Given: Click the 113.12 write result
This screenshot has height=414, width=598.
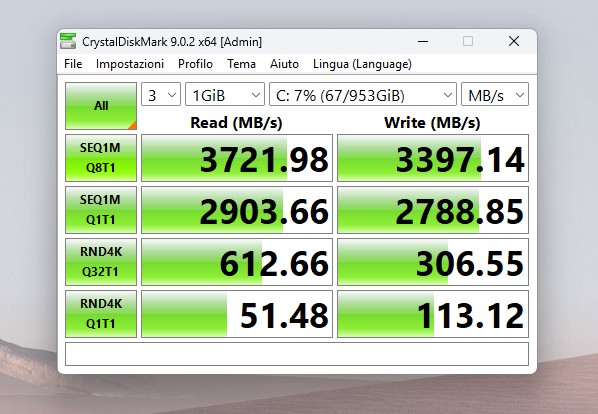Looking at the screenshot, I should 433,314.
